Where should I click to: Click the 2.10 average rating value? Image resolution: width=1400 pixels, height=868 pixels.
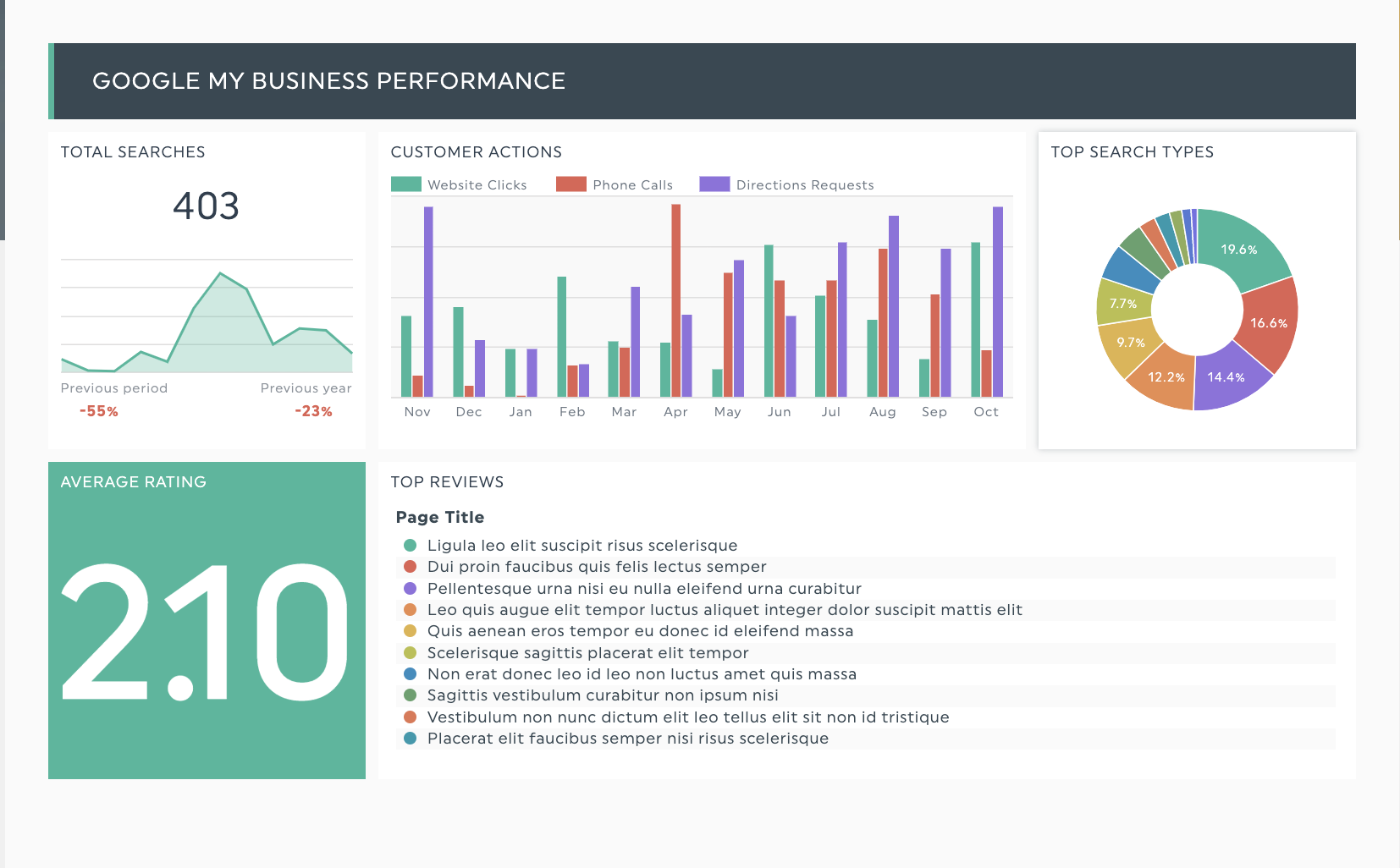tap(205, 632)
